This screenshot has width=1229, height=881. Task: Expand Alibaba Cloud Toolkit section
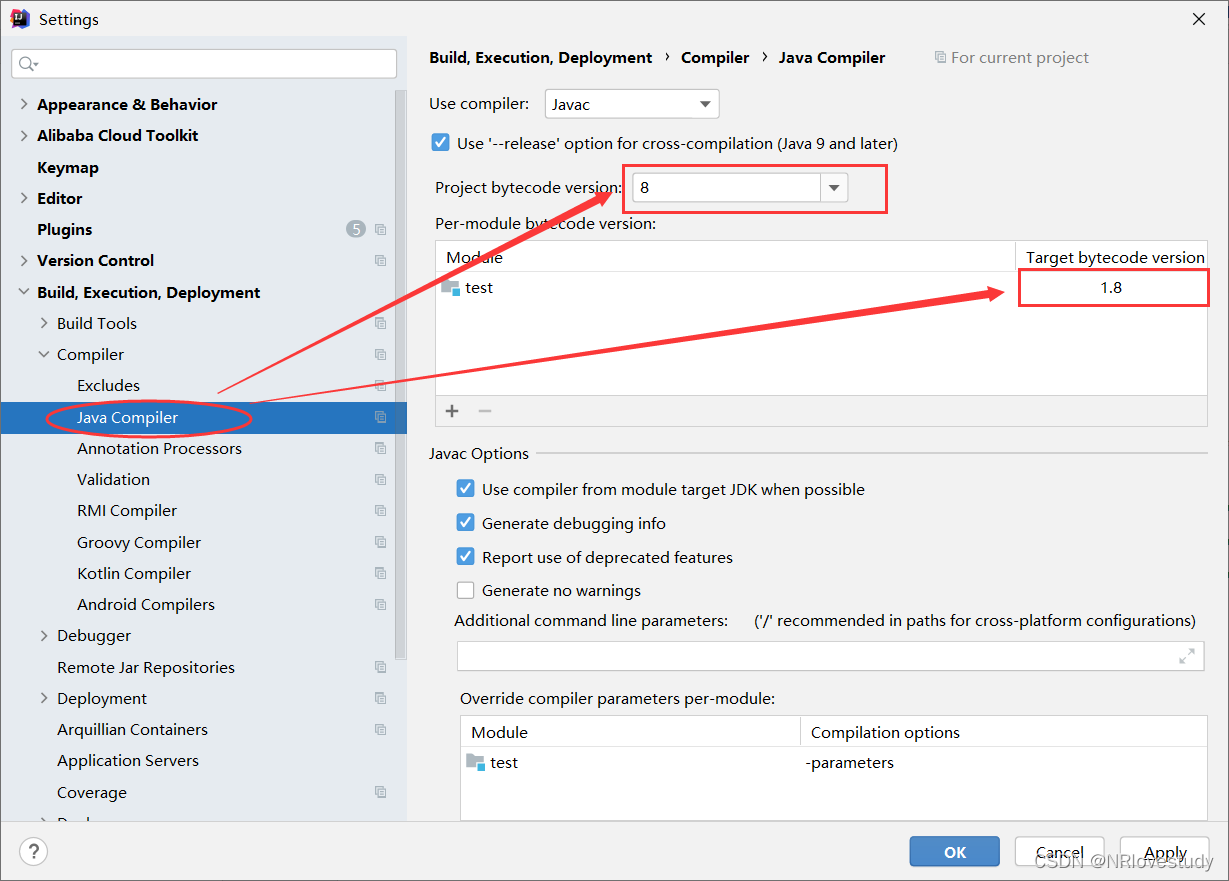click(x=24, y=136)
